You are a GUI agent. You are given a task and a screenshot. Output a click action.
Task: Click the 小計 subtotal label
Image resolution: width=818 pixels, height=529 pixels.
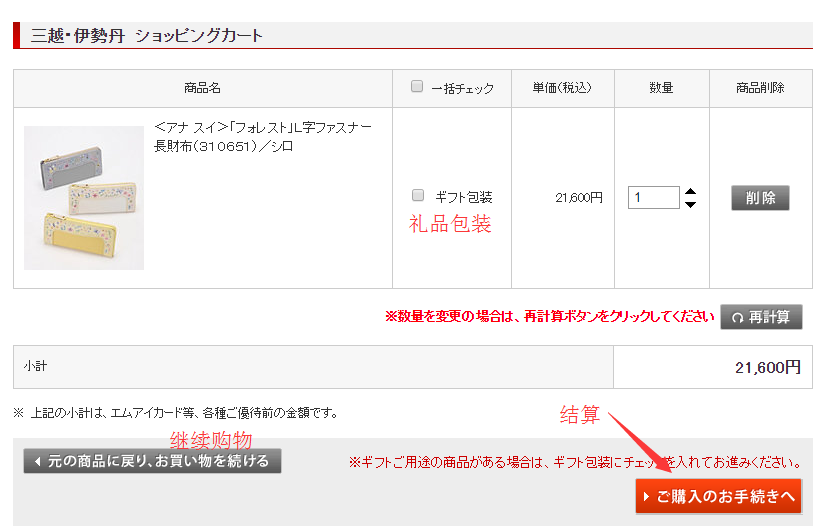point(35,366)
